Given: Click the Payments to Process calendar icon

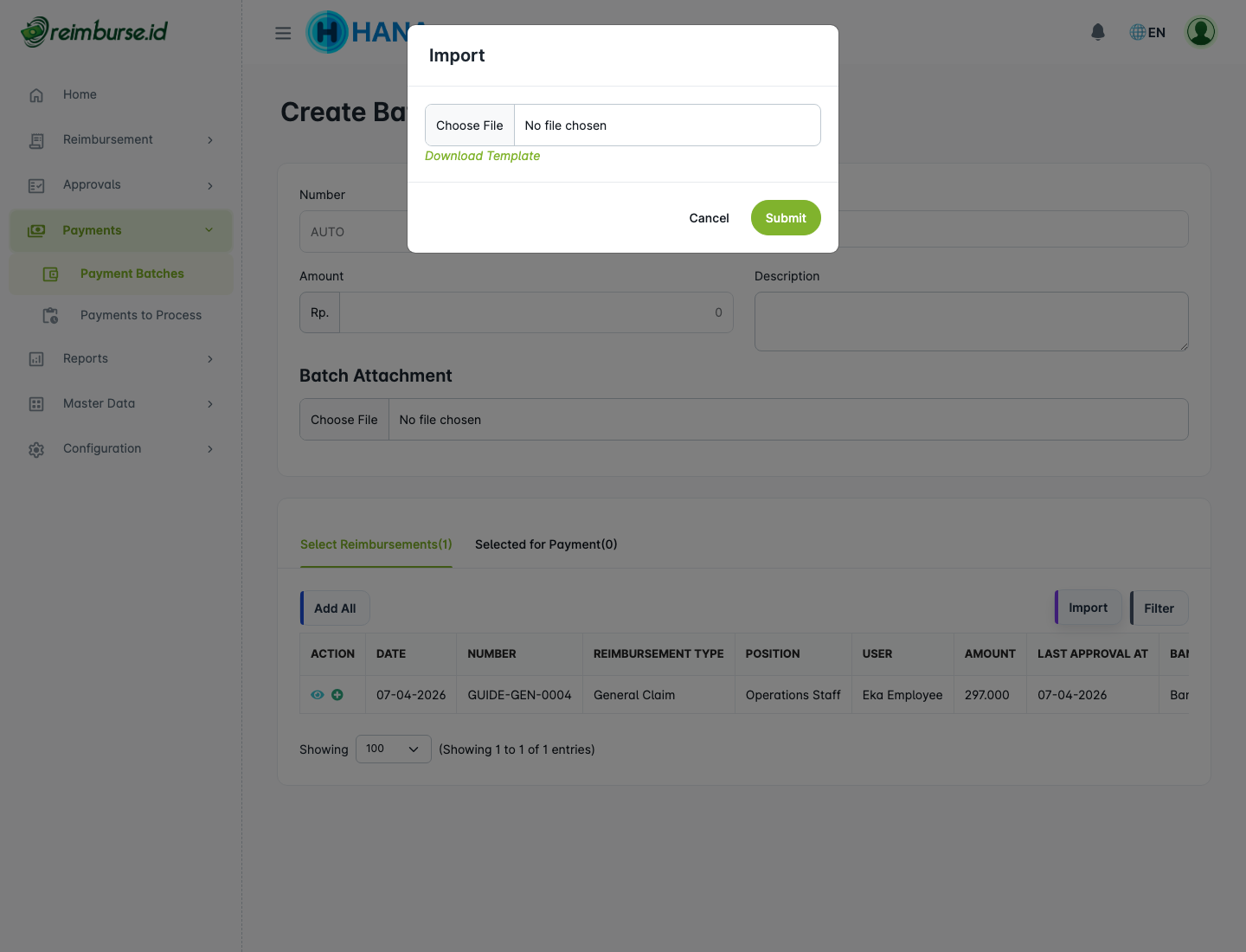Looking at the screenshot, I should 50,315.
